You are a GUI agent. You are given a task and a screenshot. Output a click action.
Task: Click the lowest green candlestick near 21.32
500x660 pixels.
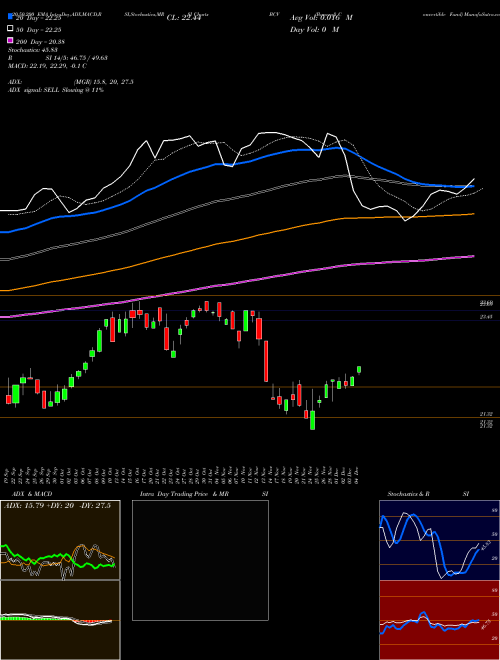tap(312, 420)
